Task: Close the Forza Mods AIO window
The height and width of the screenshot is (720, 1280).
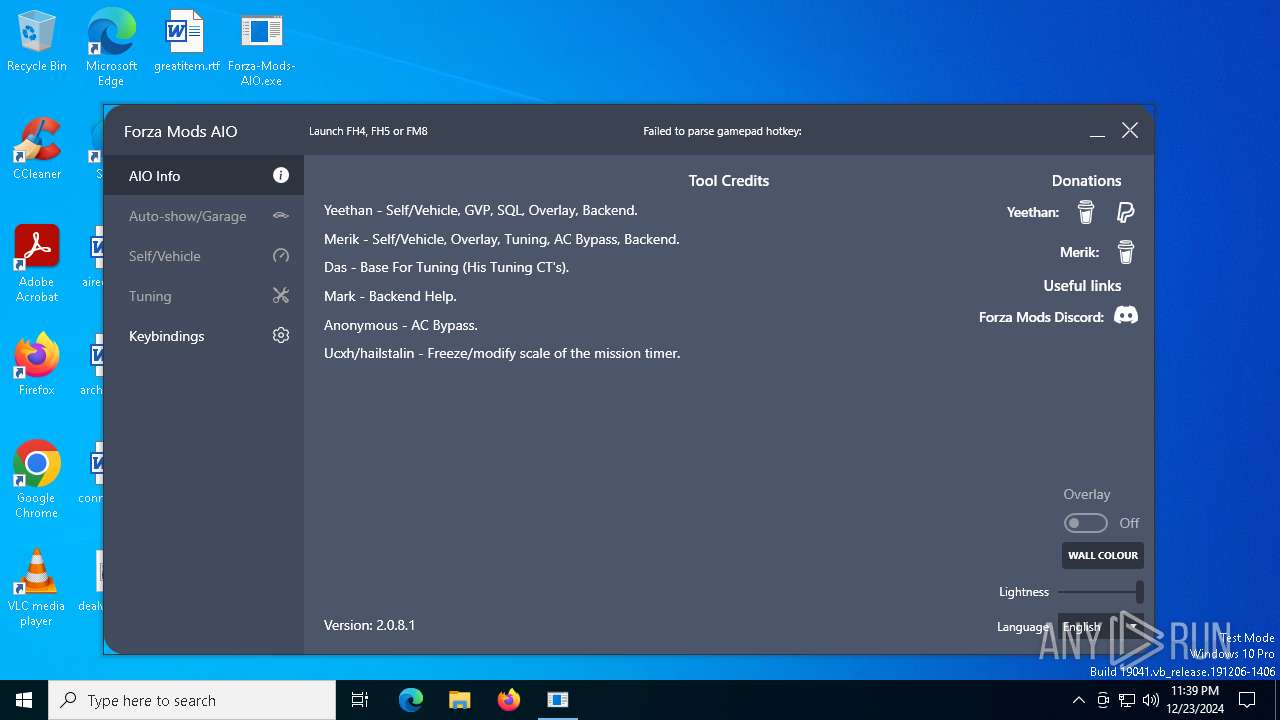Action: tap(1130, 131)
